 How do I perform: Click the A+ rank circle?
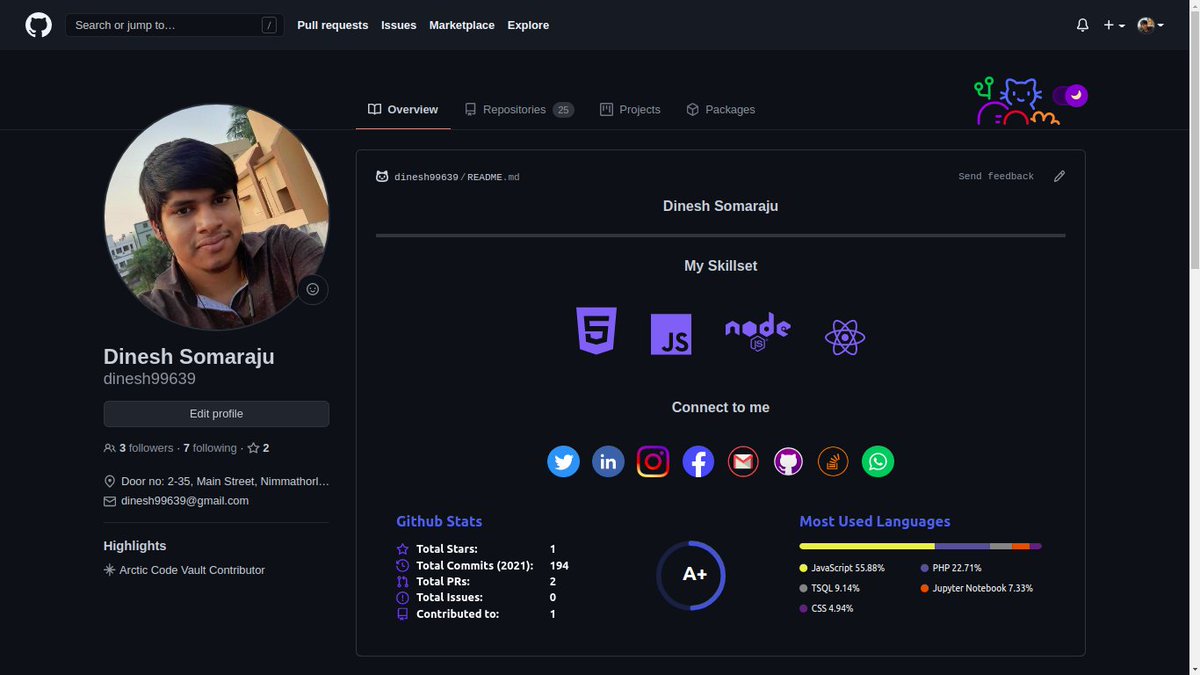pyautogui.click(x=691, y=575)
